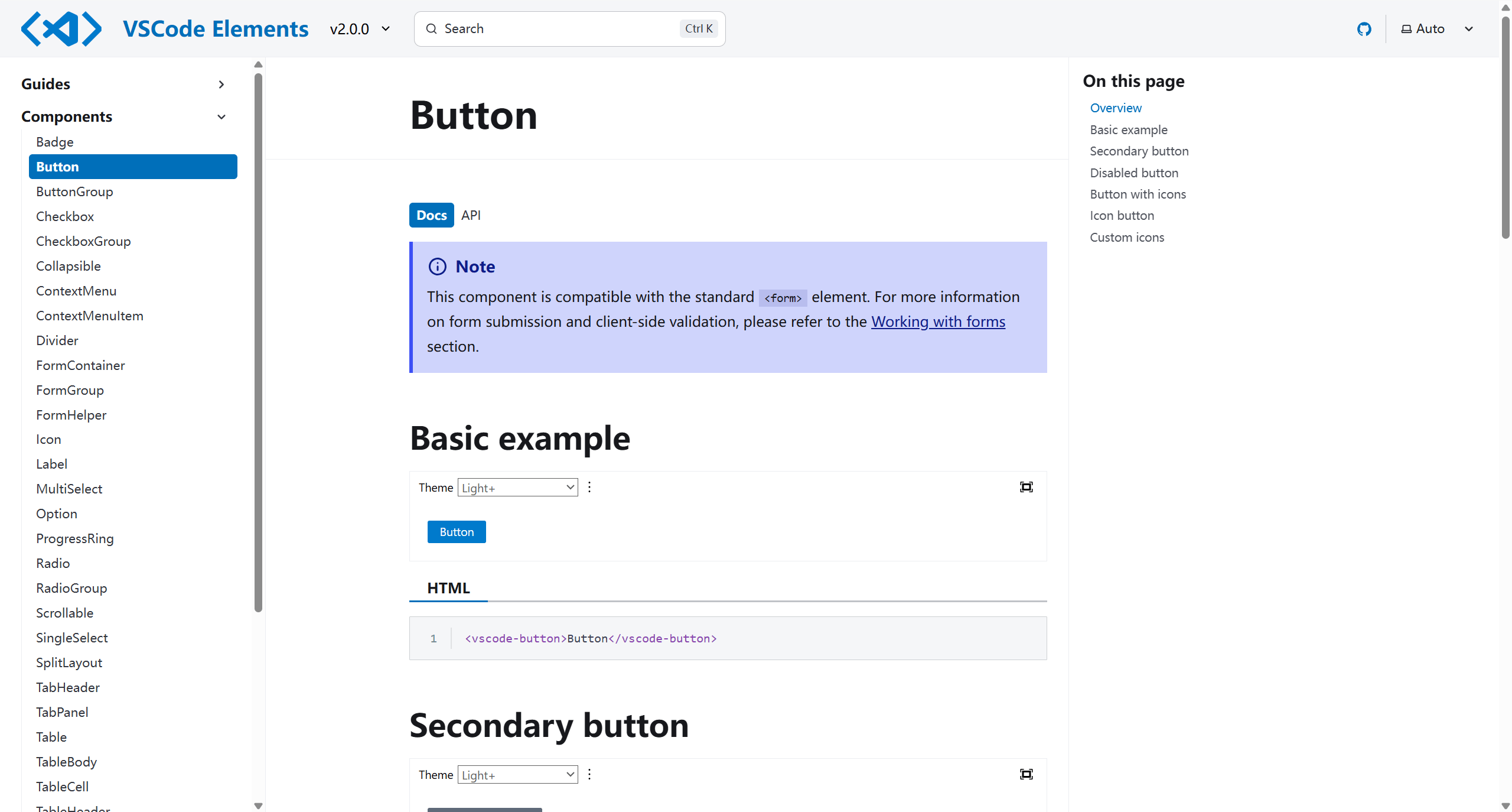Open Checkbox in the sidebar
The image size is (1512, 812).
pyautogui.click(x=65, y=216)
